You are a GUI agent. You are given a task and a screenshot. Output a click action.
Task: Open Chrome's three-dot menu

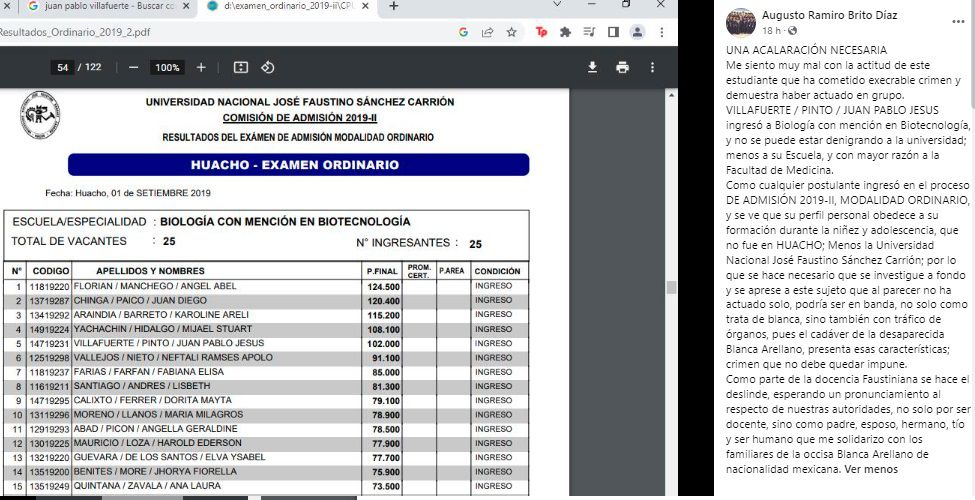(x=662, y=32)
